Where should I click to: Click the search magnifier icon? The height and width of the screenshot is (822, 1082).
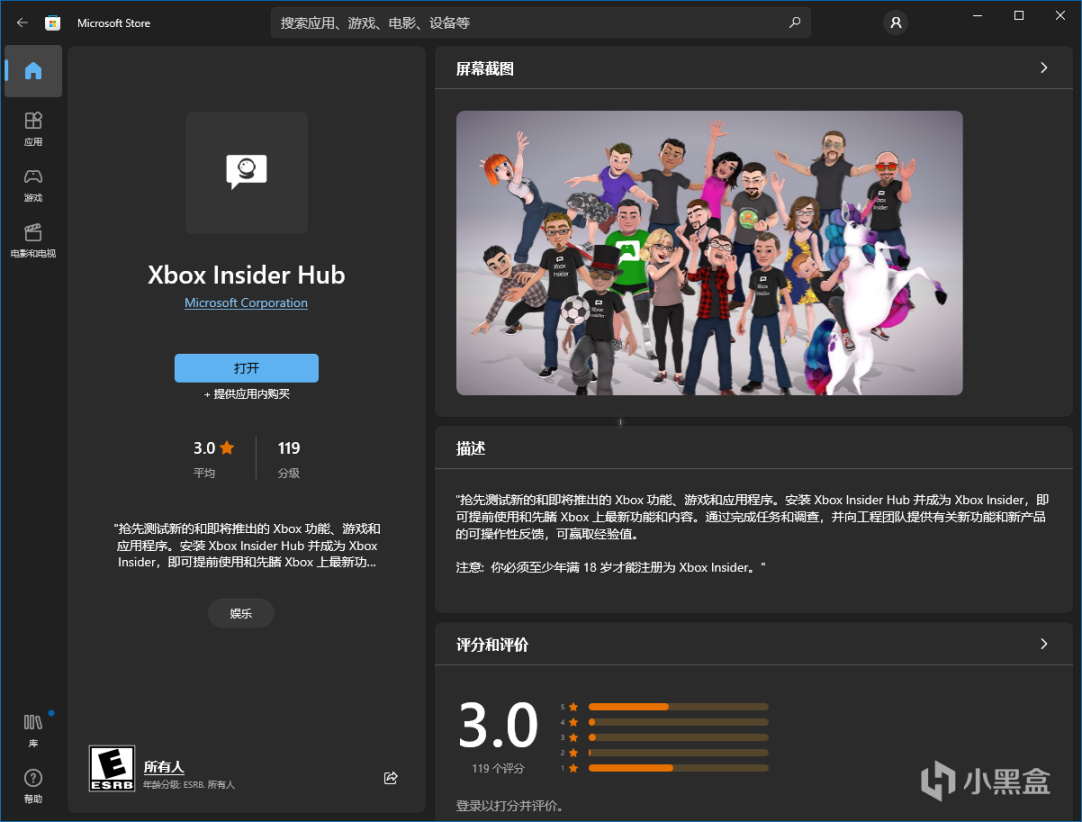point(794,23)
